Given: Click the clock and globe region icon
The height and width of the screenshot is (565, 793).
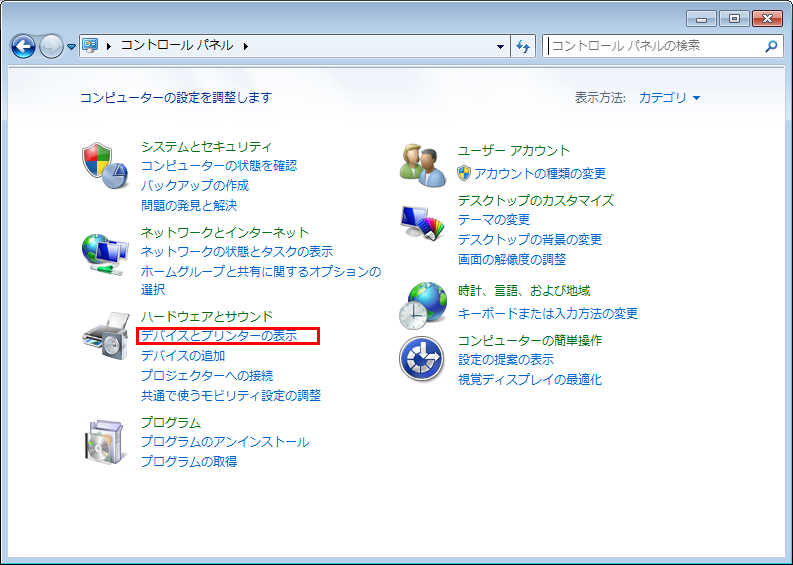Looking at the screenshot, I should click(x=423, y=305).
